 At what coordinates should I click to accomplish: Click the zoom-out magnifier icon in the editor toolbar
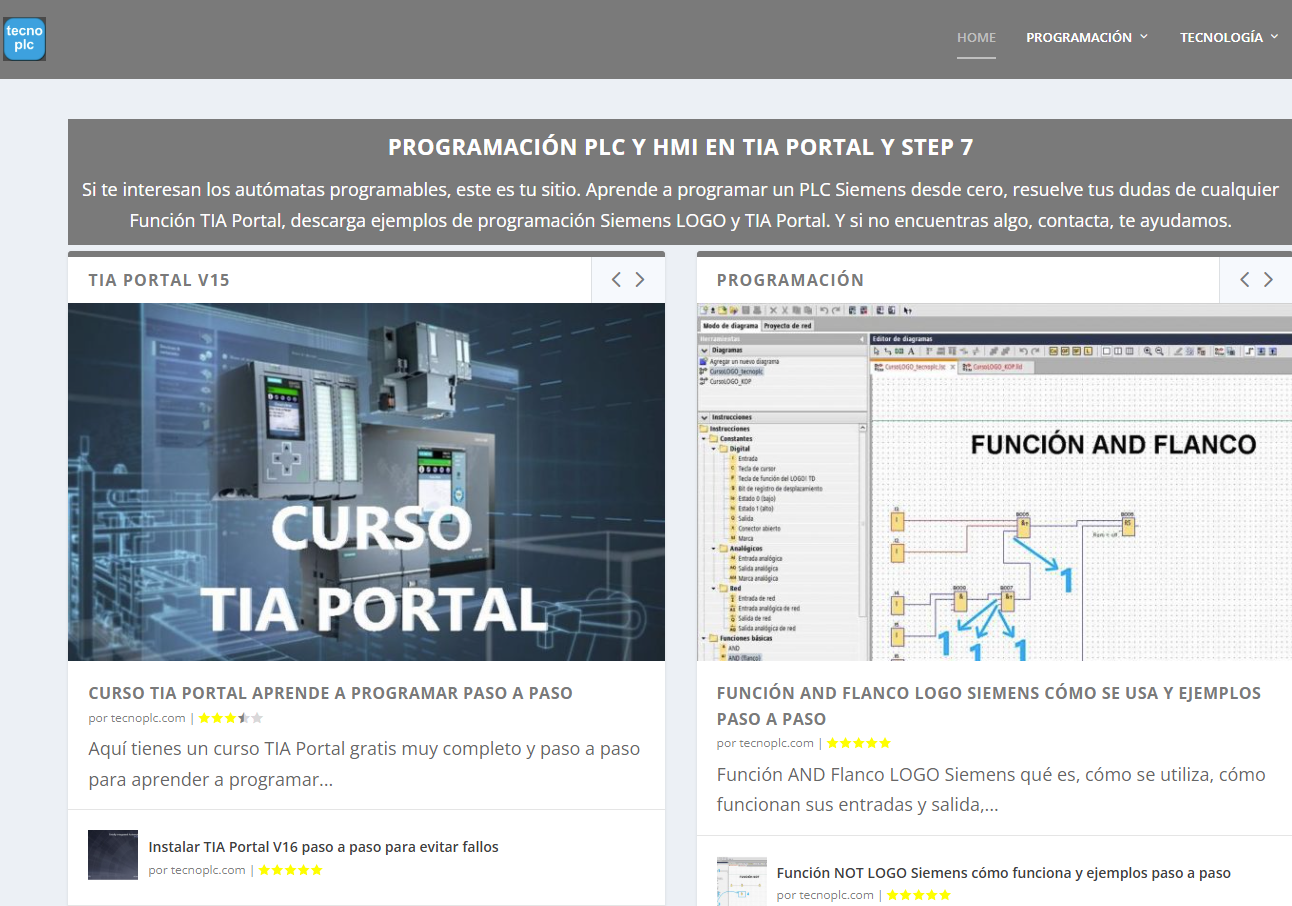coord(1159,352)
